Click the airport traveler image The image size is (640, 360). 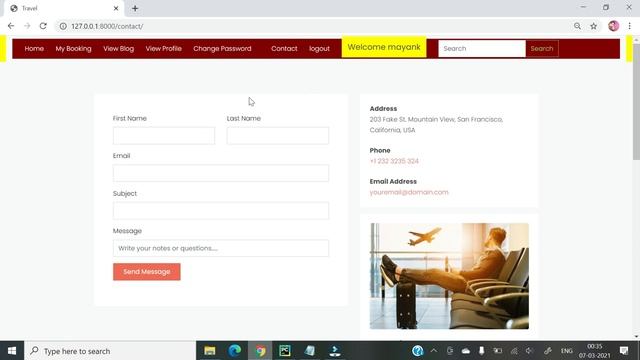[449, 276]
